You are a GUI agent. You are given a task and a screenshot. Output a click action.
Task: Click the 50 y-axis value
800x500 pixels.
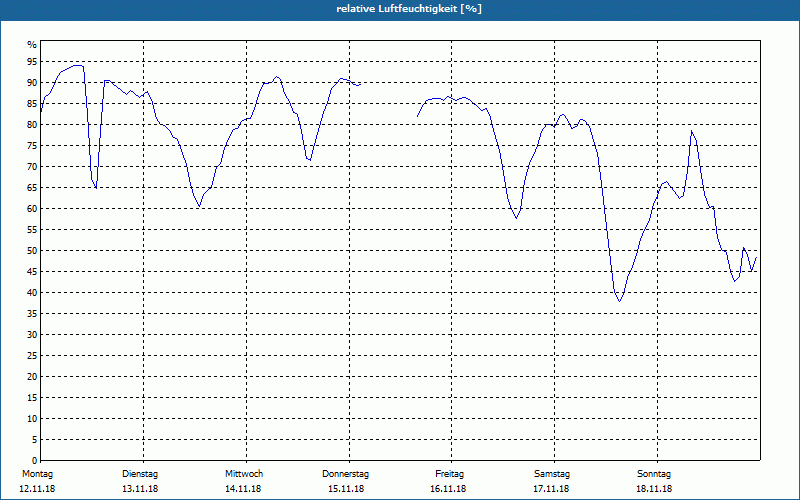[32, 251]
